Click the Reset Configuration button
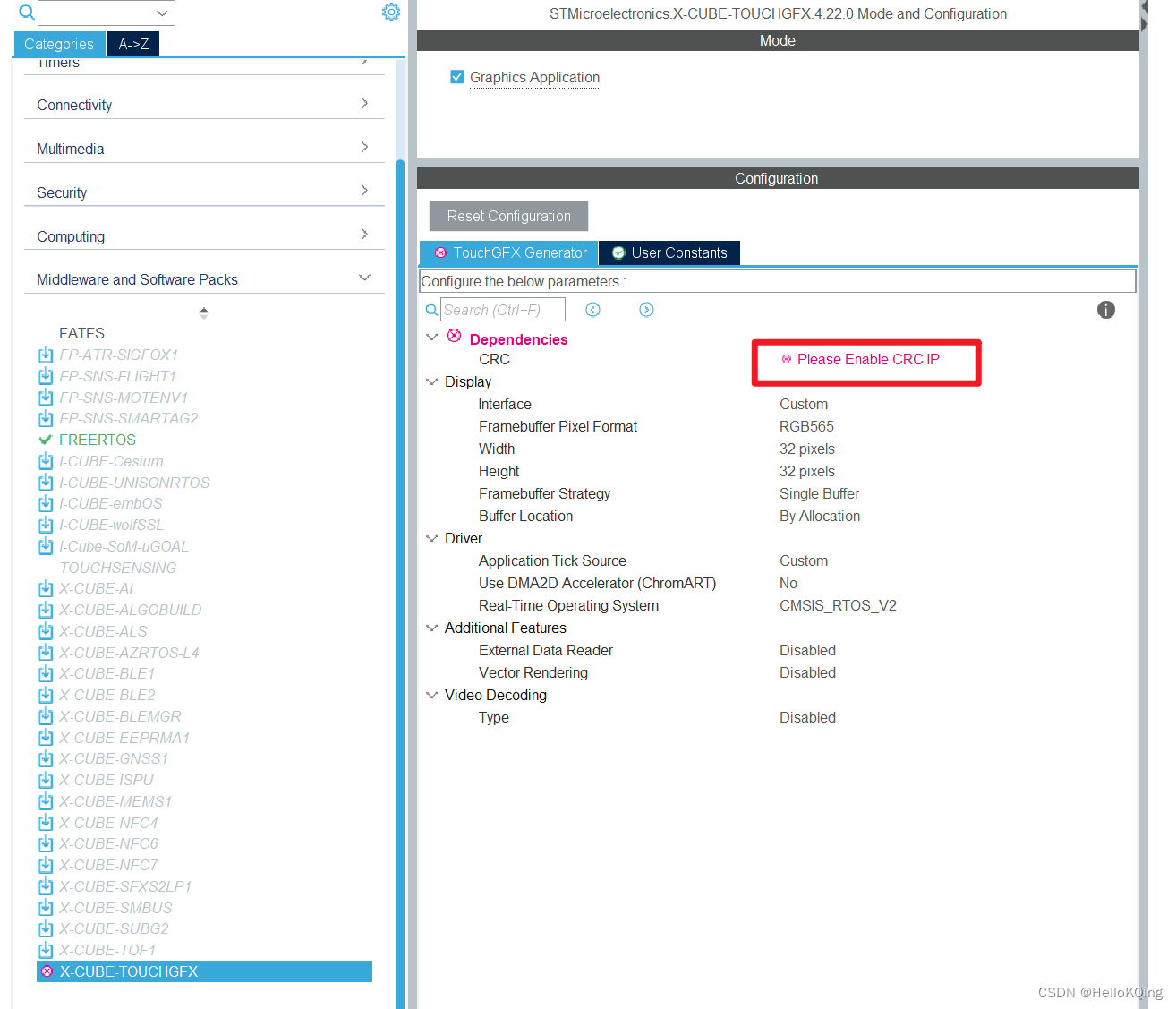 [508, 216]
